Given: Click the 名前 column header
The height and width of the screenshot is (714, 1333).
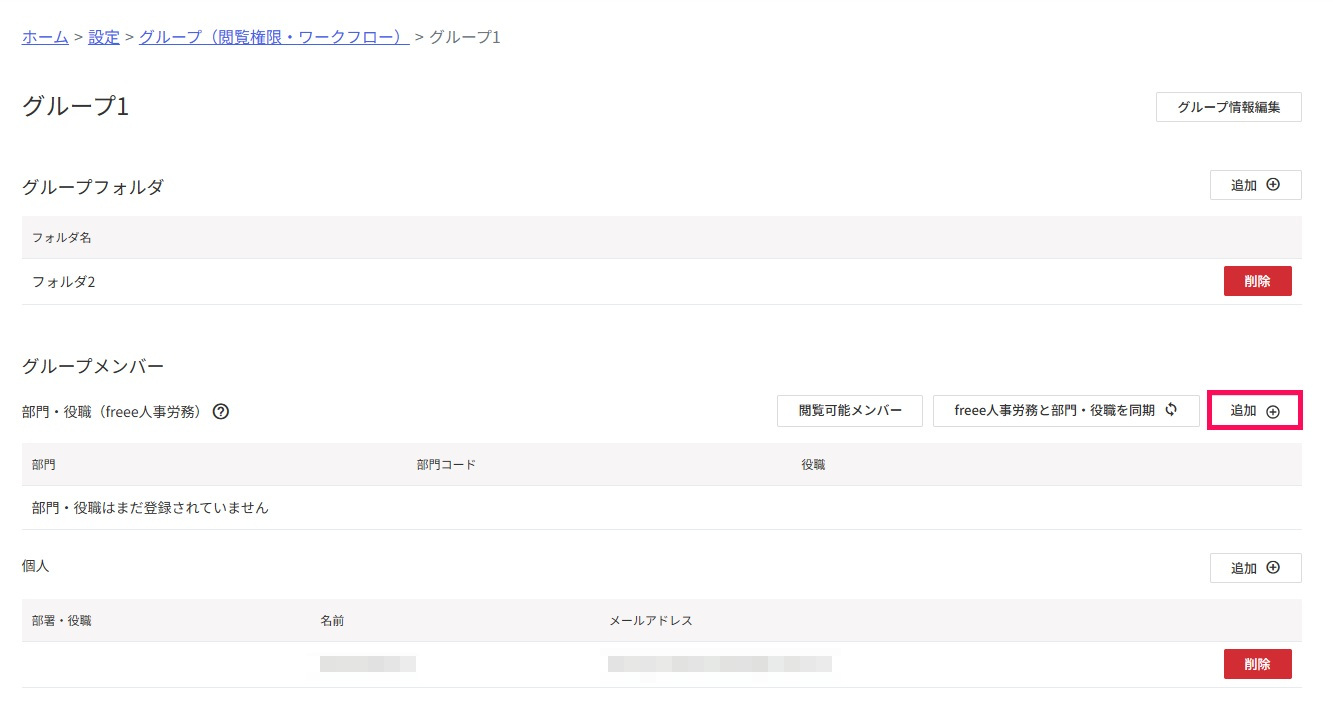Looking at the screenshot, I should (x=332, y=621).
